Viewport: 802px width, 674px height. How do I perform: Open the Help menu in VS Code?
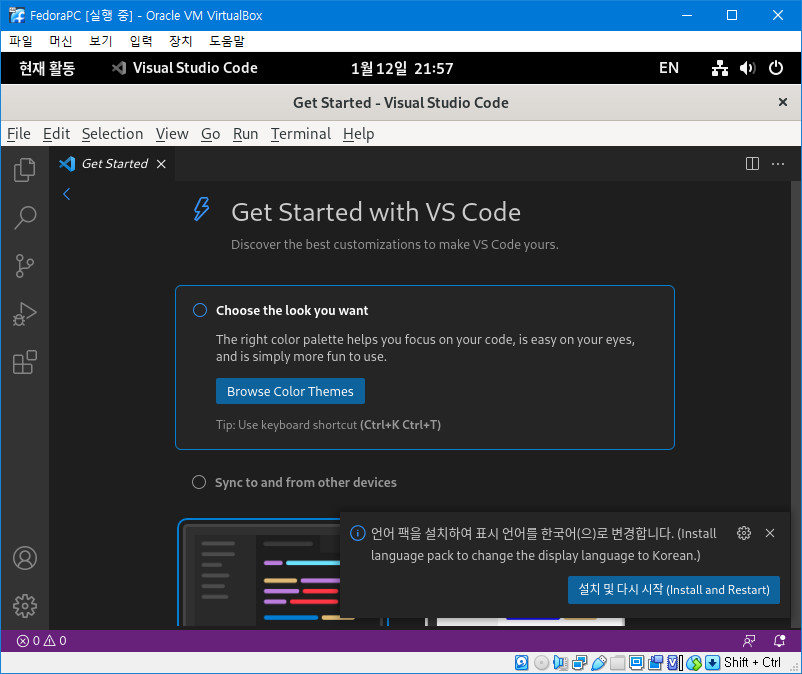[x=359, y=133]
